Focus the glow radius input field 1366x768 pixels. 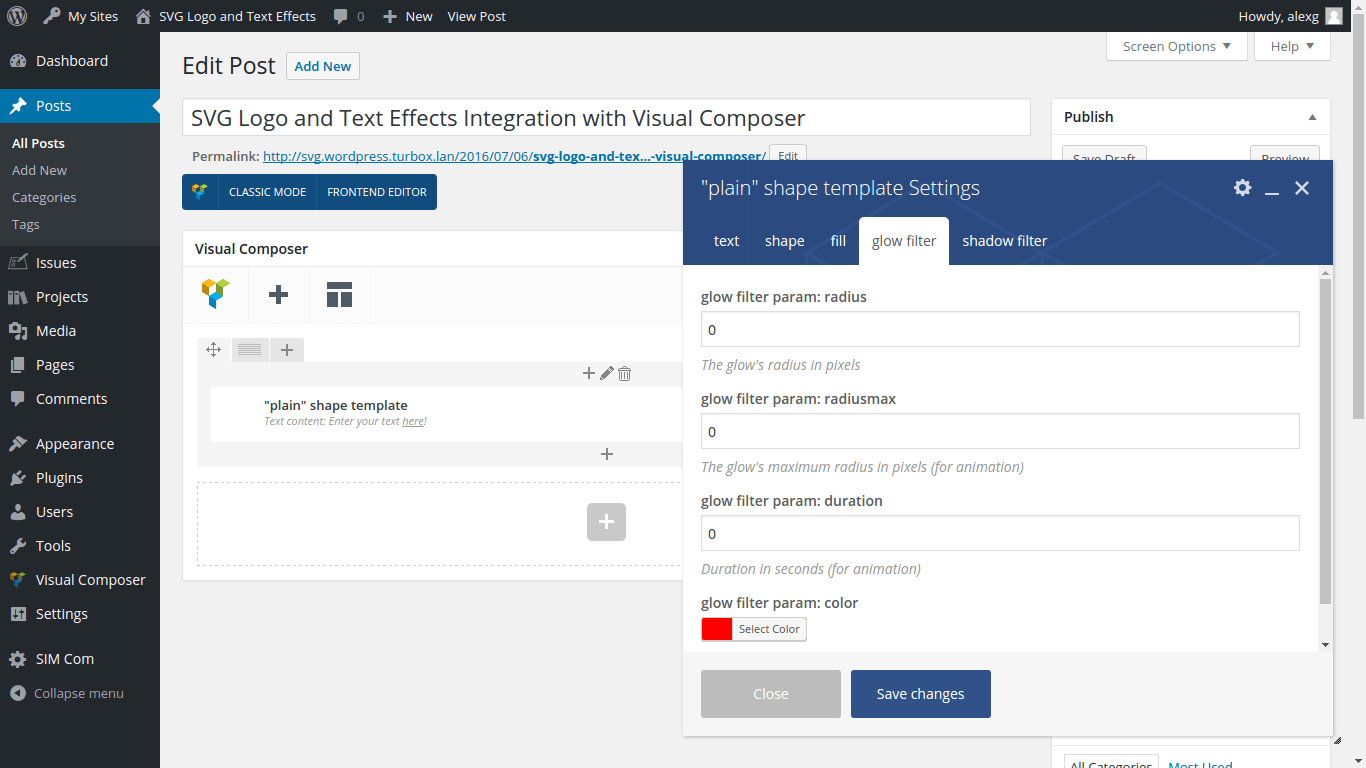pyautogui.click(x=1000, y=330)
